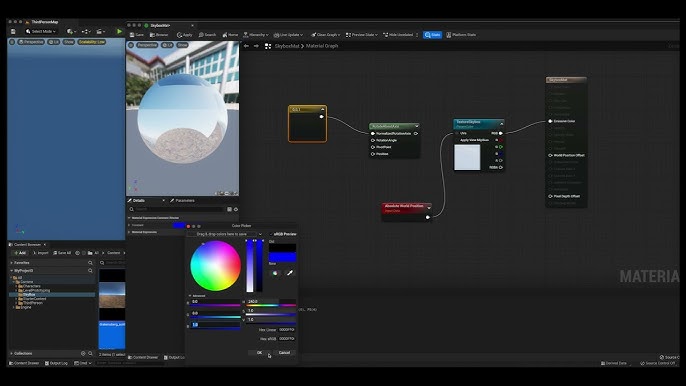686x386 pixels.
Task: Click the green Play button in level toolbar
Action: (x=119, y=32)
